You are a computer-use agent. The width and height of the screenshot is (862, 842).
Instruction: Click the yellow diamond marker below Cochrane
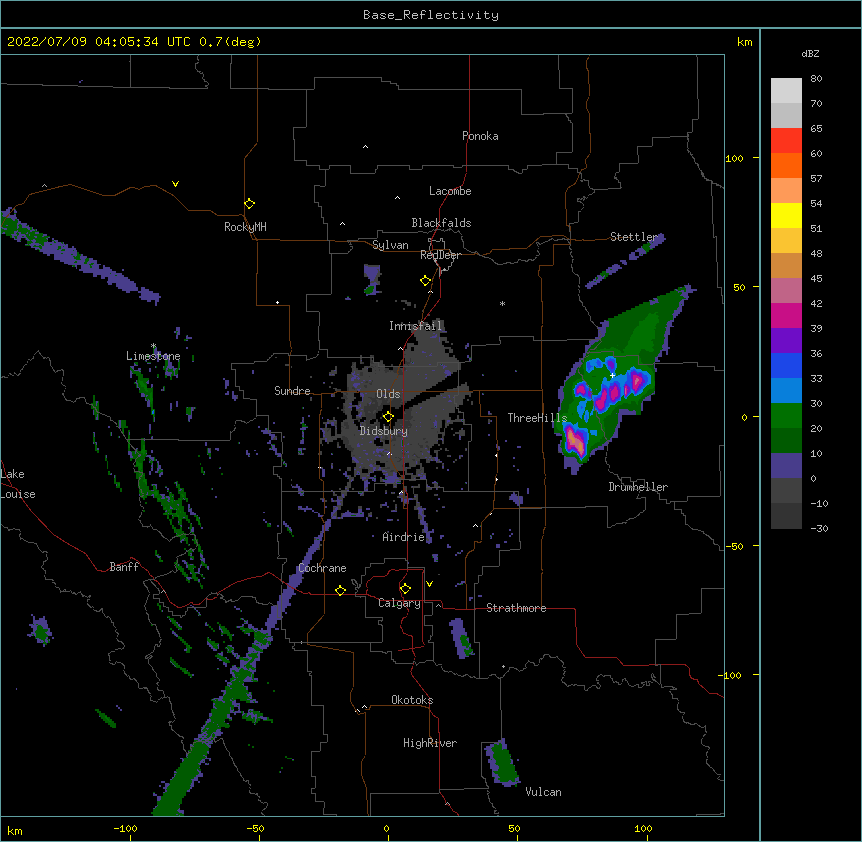[x=340, y=590]
